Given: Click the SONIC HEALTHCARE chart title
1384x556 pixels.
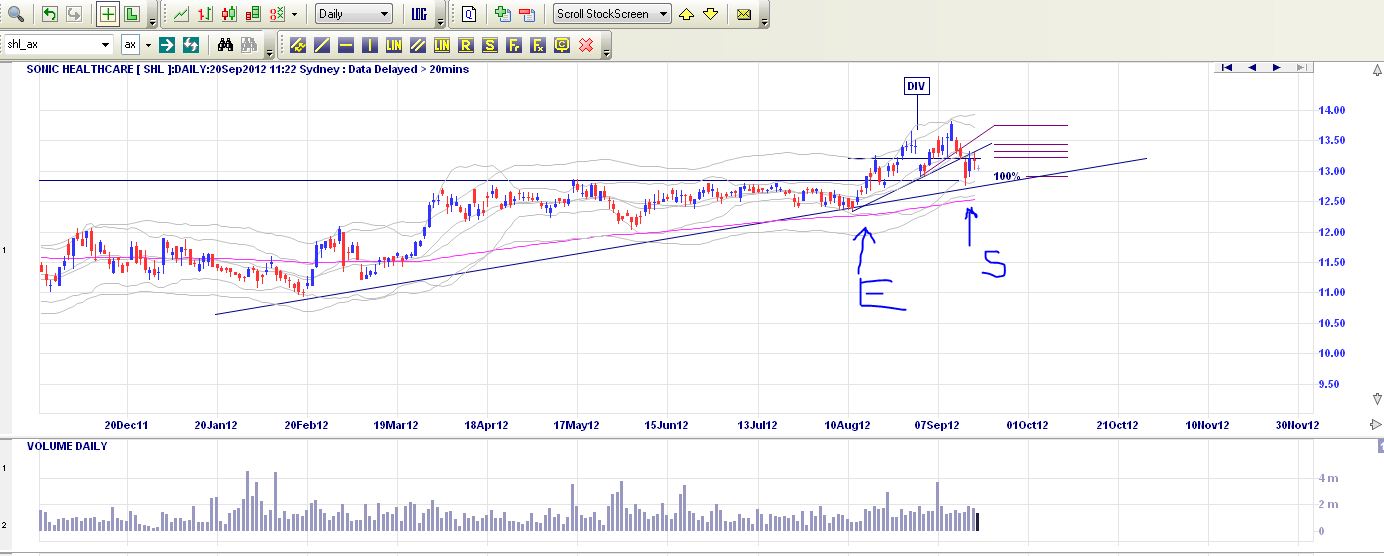Looking at the screenshot, I should (248, 69).
